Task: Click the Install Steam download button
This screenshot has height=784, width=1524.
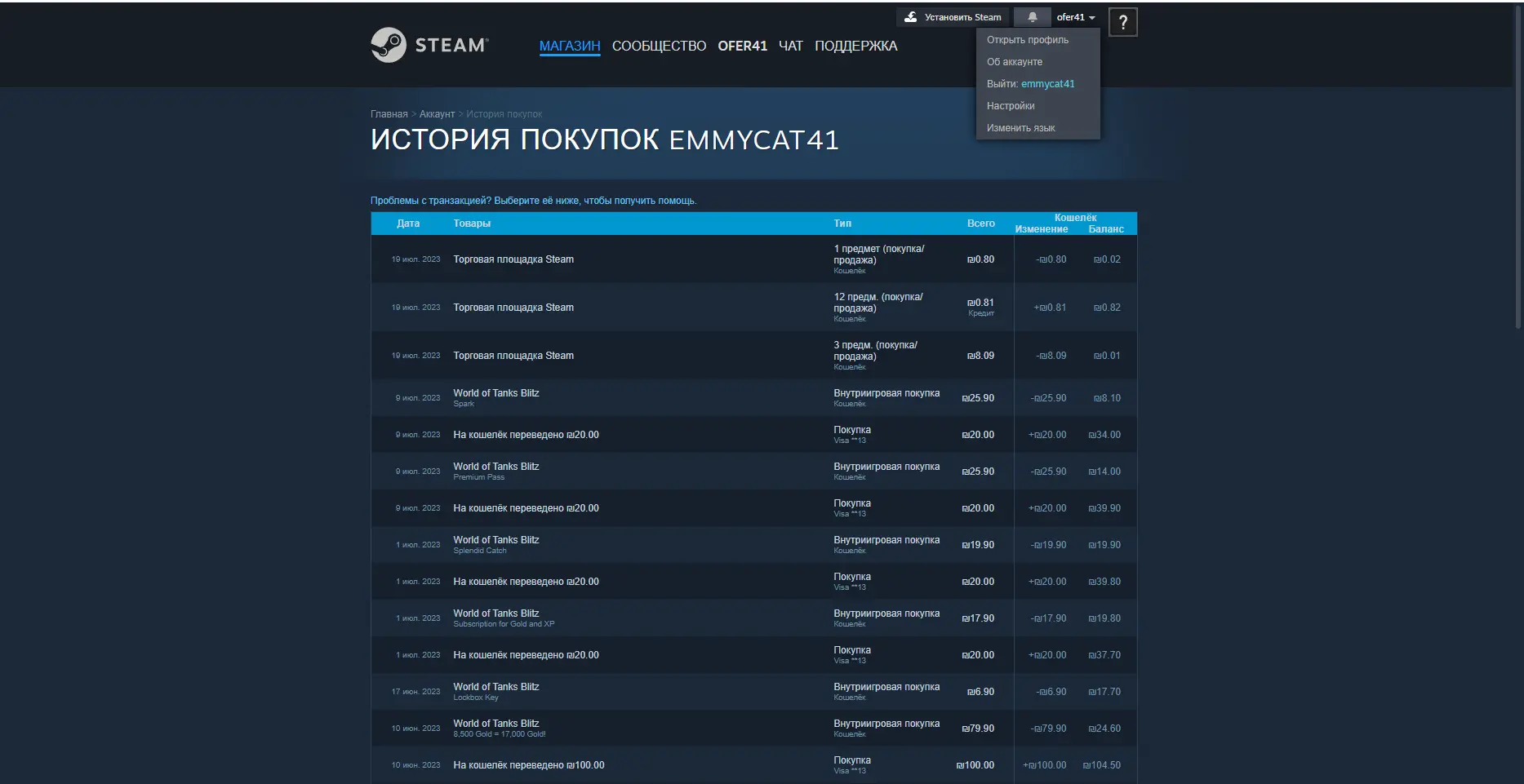Action: click(x=953, y=17)
